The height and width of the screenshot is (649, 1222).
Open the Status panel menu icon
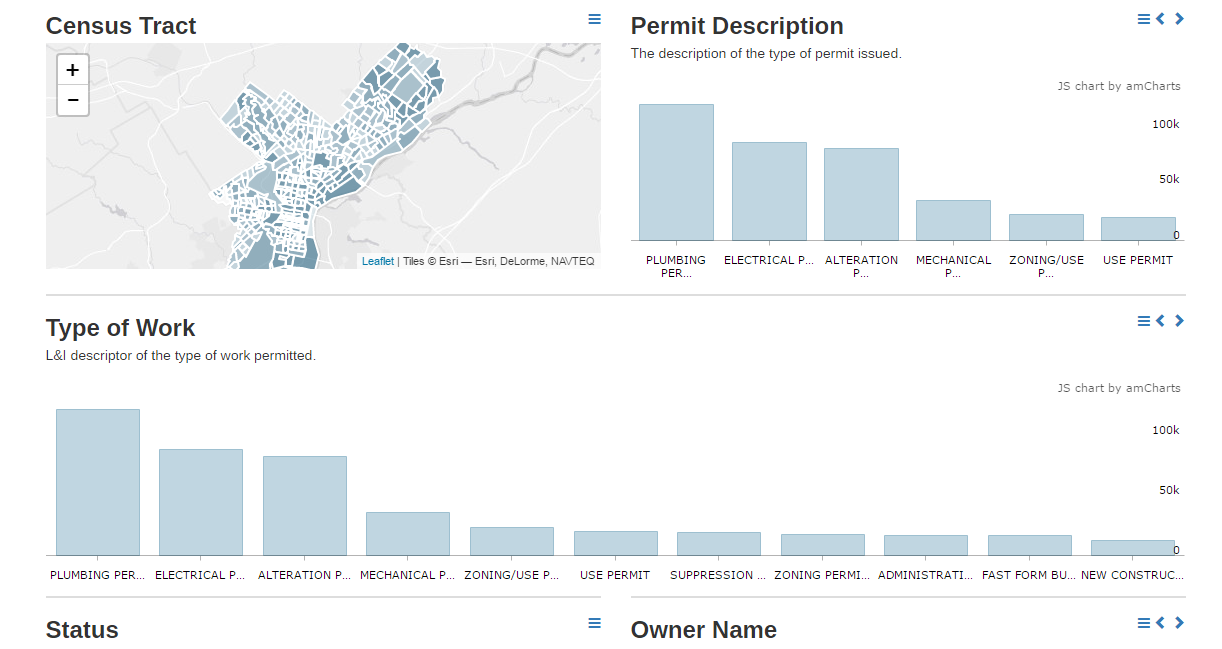[595, 622]
